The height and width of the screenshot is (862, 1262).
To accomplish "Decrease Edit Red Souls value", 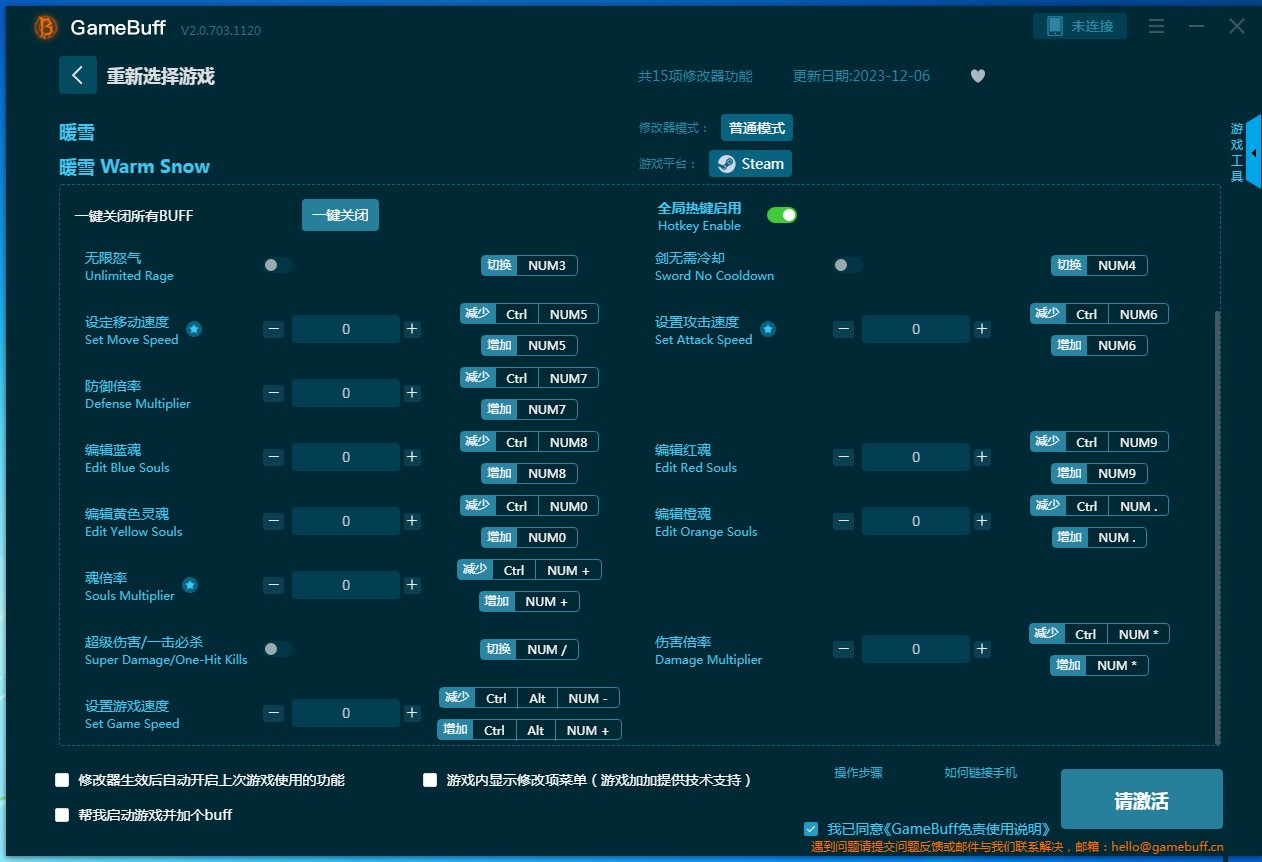I will click(x=844, y=457).
